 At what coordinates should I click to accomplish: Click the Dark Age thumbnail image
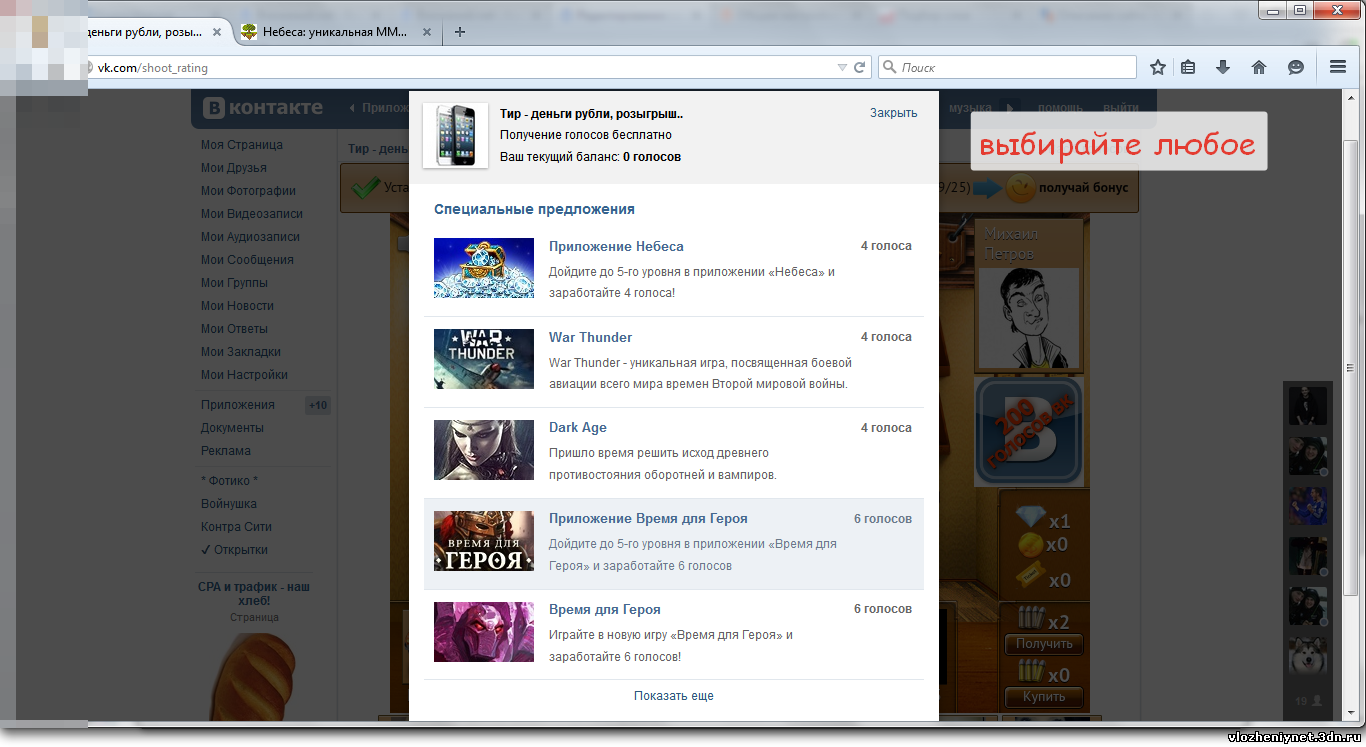(484, 450)
